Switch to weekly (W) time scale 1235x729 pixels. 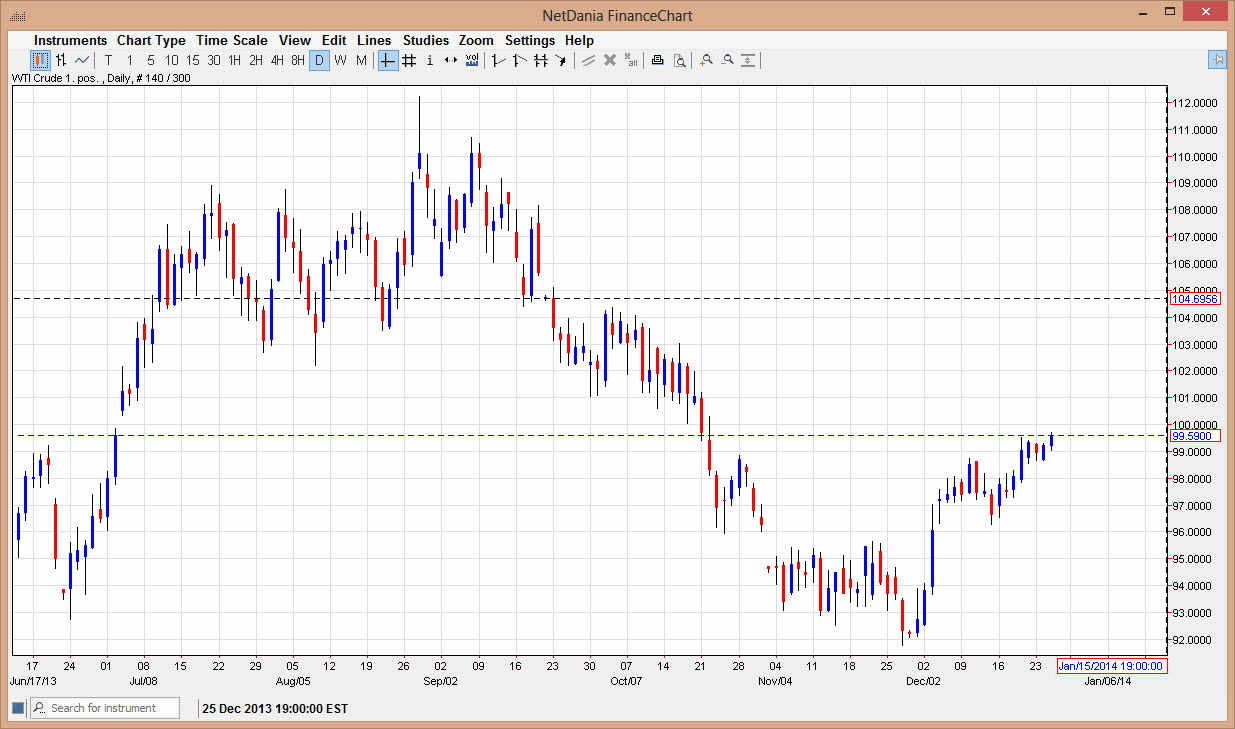tap(340, 60)
